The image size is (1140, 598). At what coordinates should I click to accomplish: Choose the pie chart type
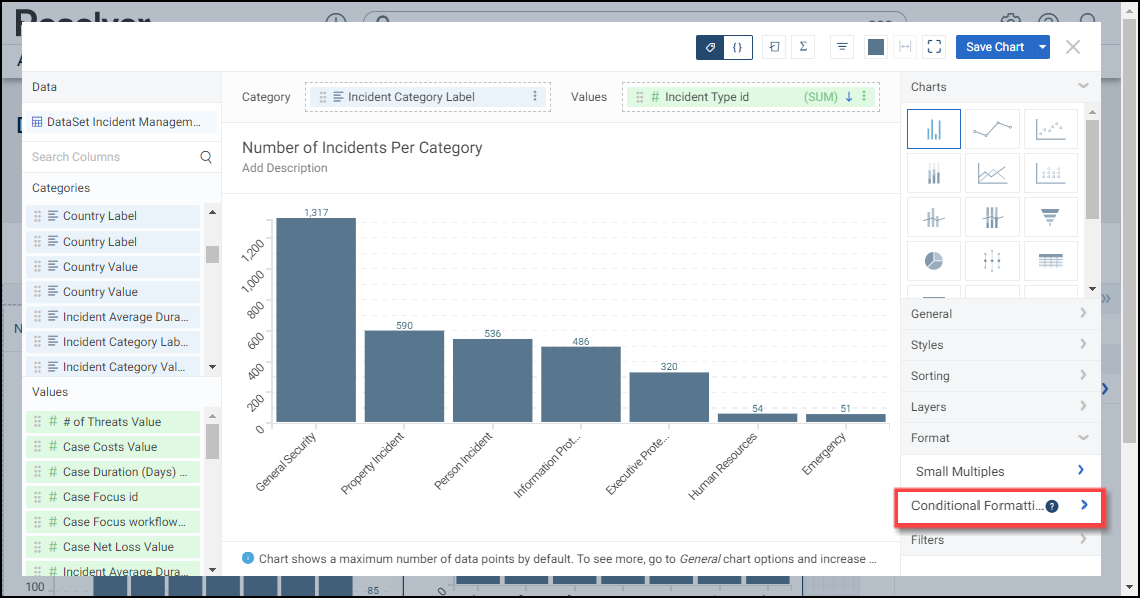click(933, 260)
